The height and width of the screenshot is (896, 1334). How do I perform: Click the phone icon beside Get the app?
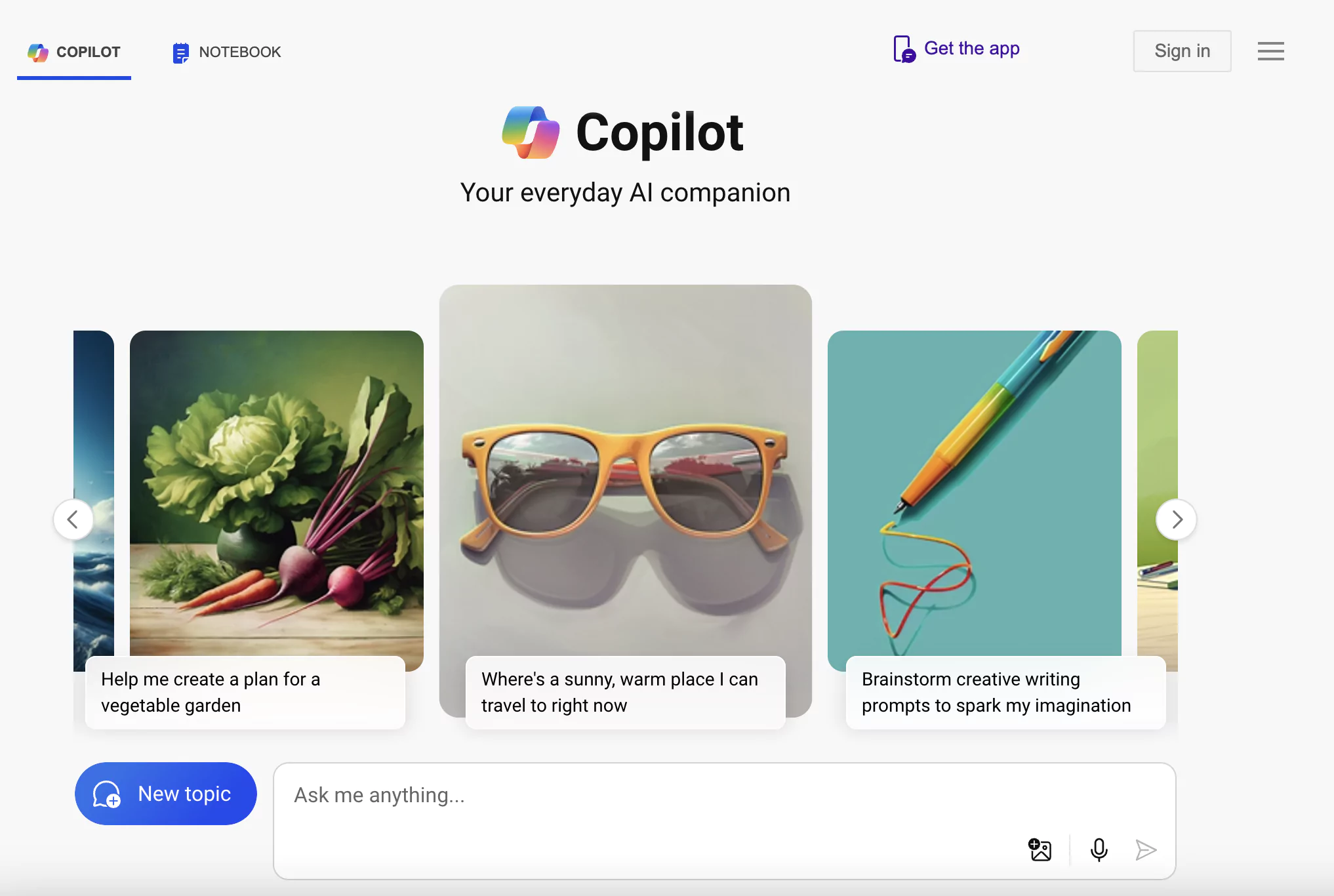click(904, 49)
